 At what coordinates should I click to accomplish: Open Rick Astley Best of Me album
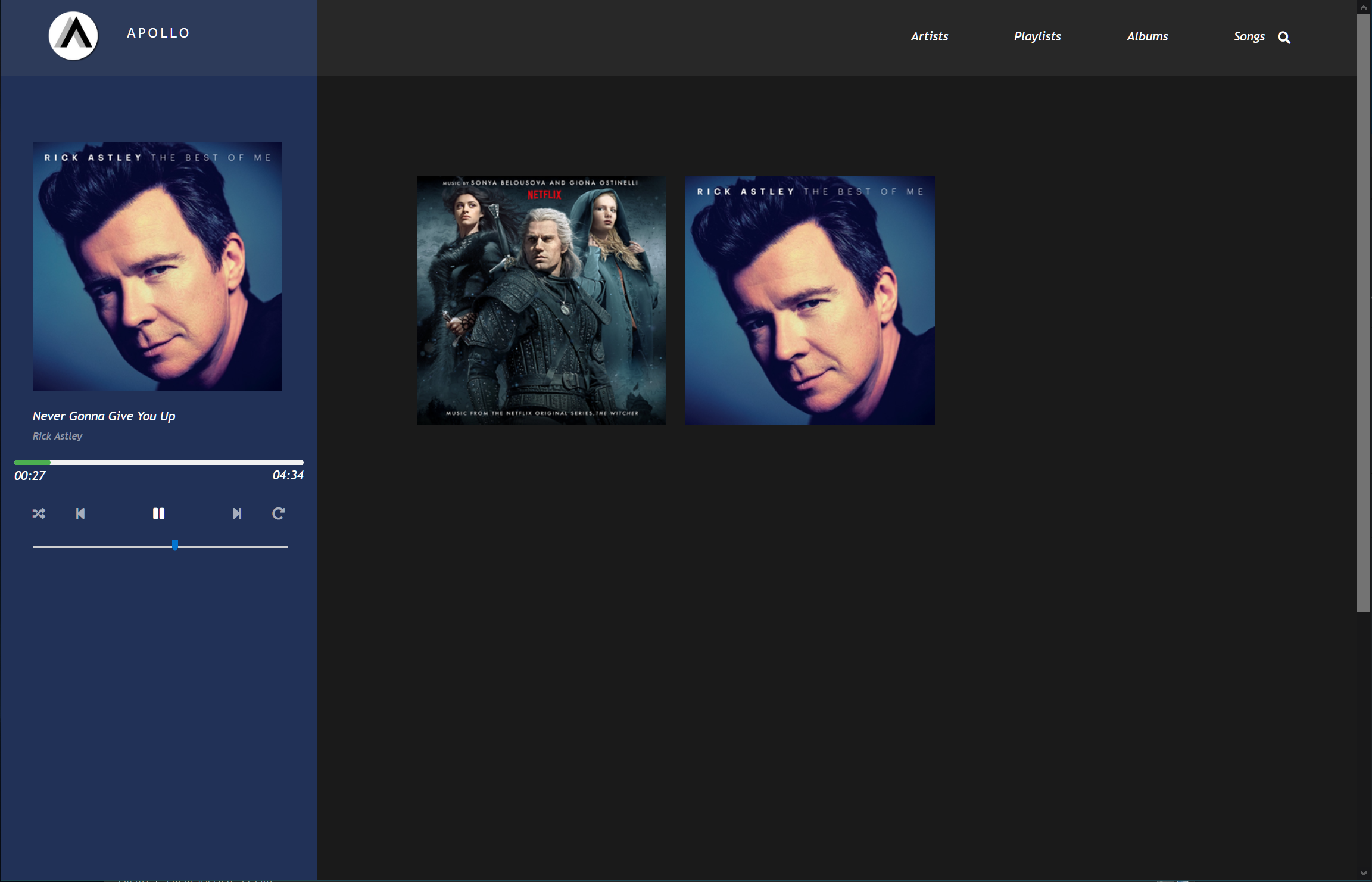click(x=809, y=300)
